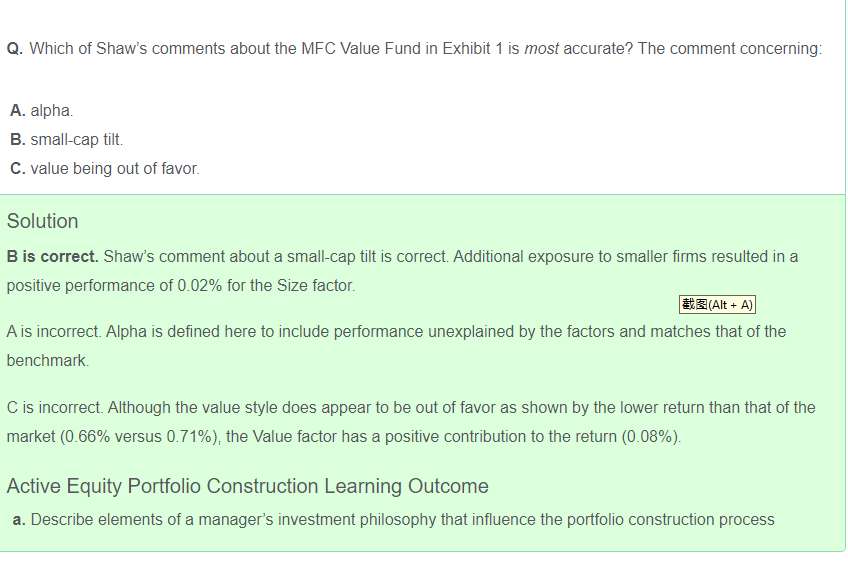Screen dimensions: 848x576
Task: Click the word "benchmark." in the solution
Action: (48, 360)
